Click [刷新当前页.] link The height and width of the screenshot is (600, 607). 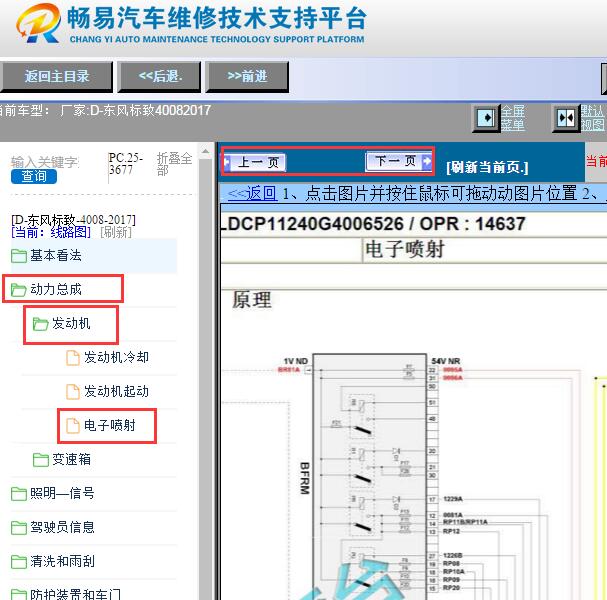487,167
